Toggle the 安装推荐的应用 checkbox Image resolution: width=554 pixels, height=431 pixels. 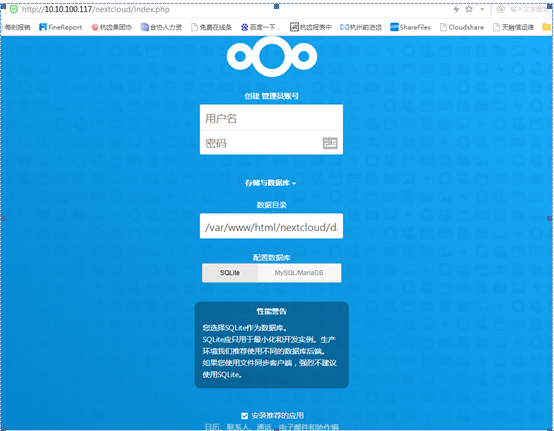pyautogui.click(x=244, y=416)
